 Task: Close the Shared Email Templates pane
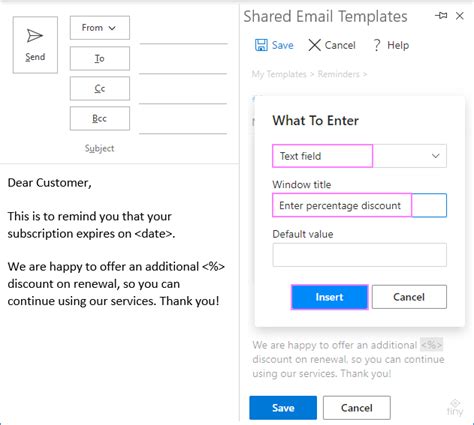[x=460, y=16]
